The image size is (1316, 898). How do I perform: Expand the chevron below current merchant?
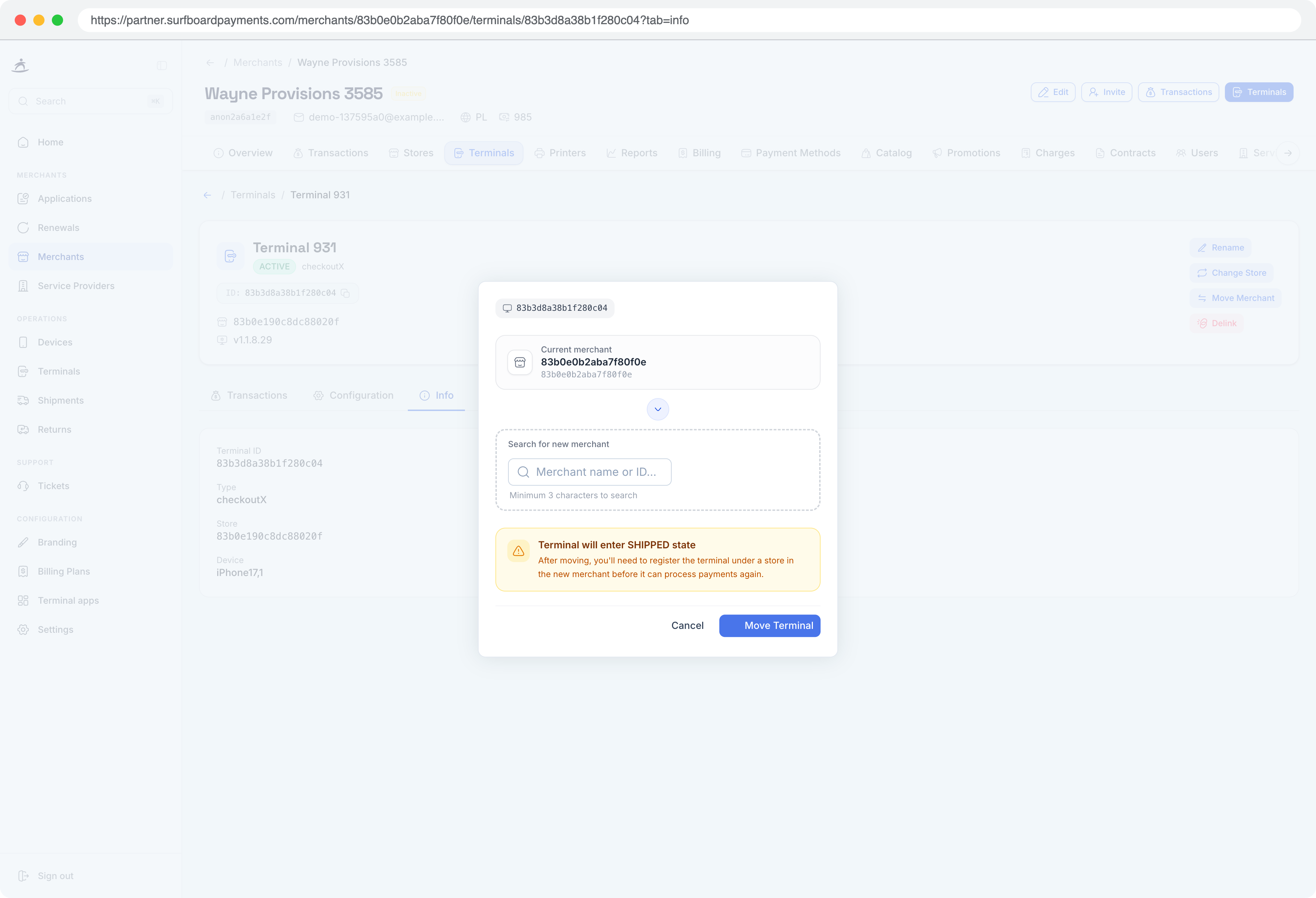coord(657,409)
